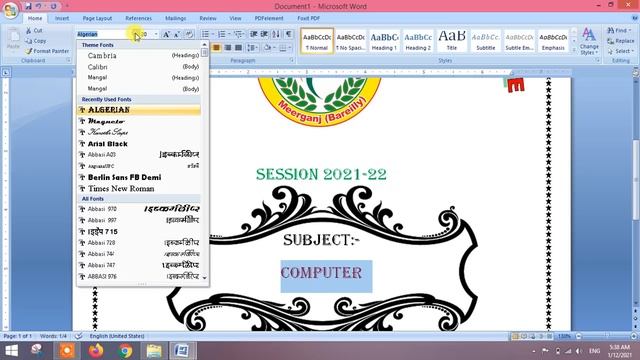Click the Shrink Font icon
This screenshot has width=640, height=360.
coord(177,34)
